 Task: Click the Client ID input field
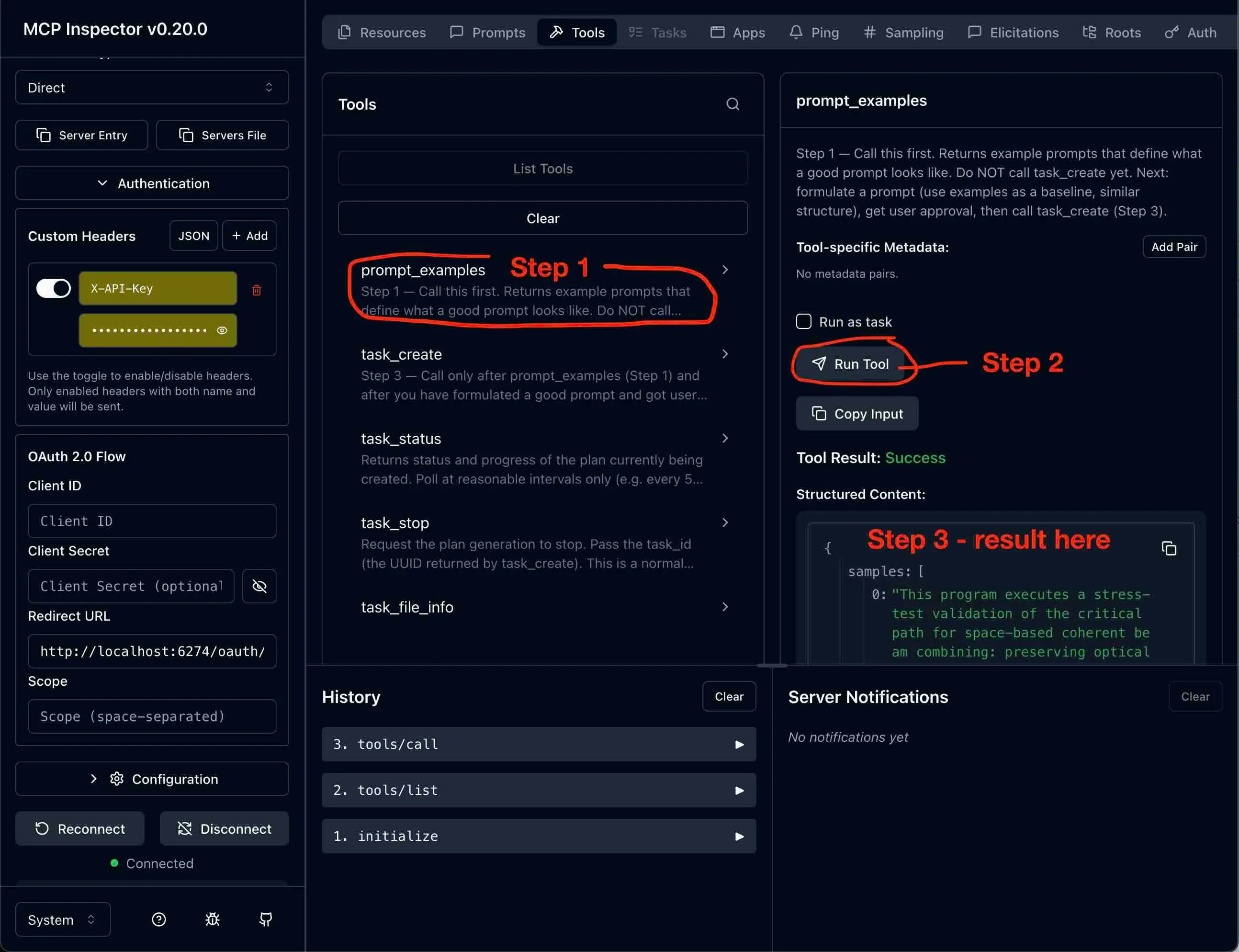pos(151,521)
